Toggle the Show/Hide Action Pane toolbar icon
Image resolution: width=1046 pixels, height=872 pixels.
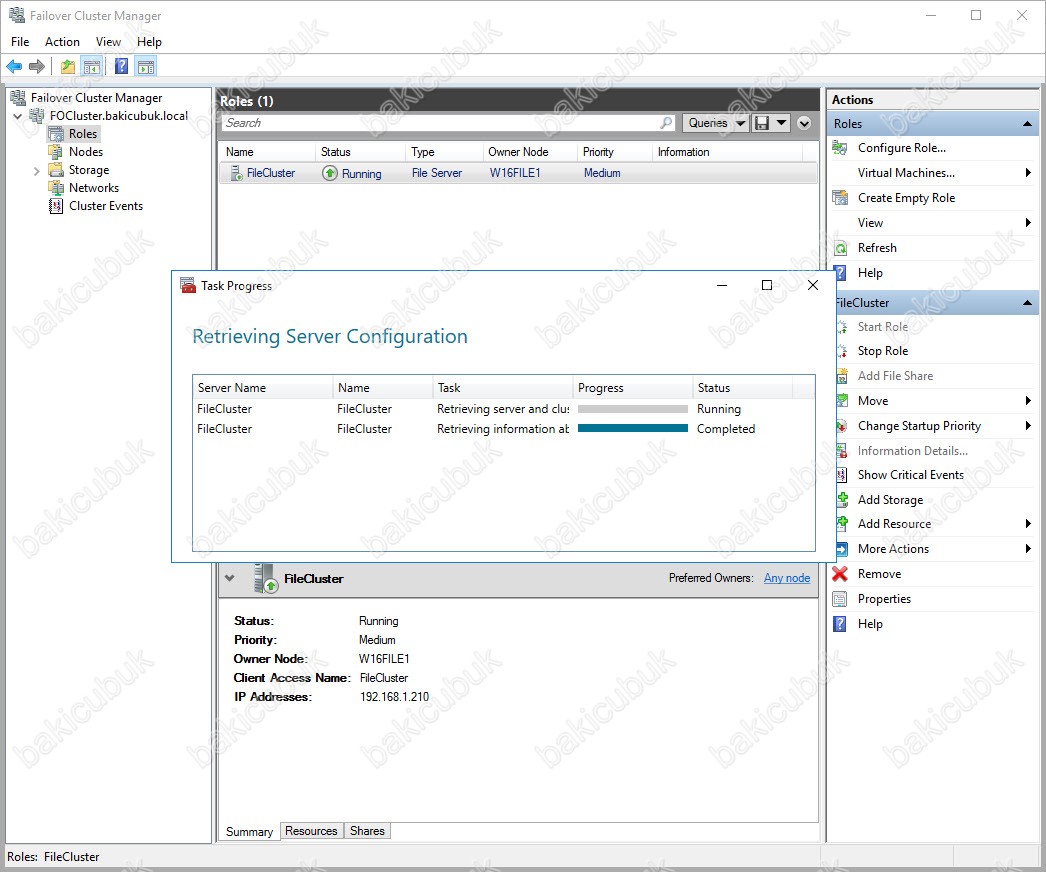tap(146, 66)
